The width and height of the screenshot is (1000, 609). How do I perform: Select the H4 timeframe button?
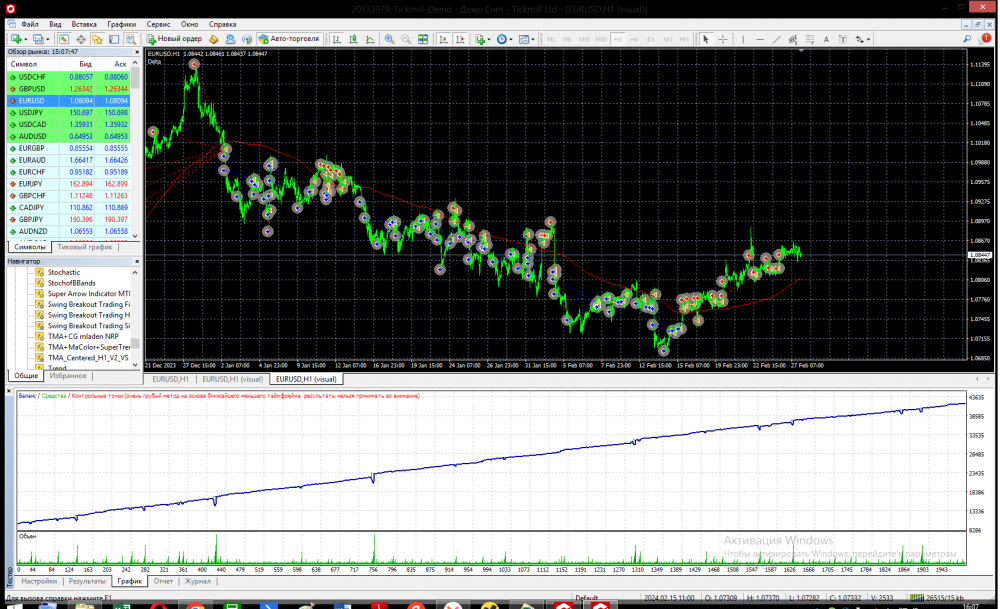click(x=634, y=39)
